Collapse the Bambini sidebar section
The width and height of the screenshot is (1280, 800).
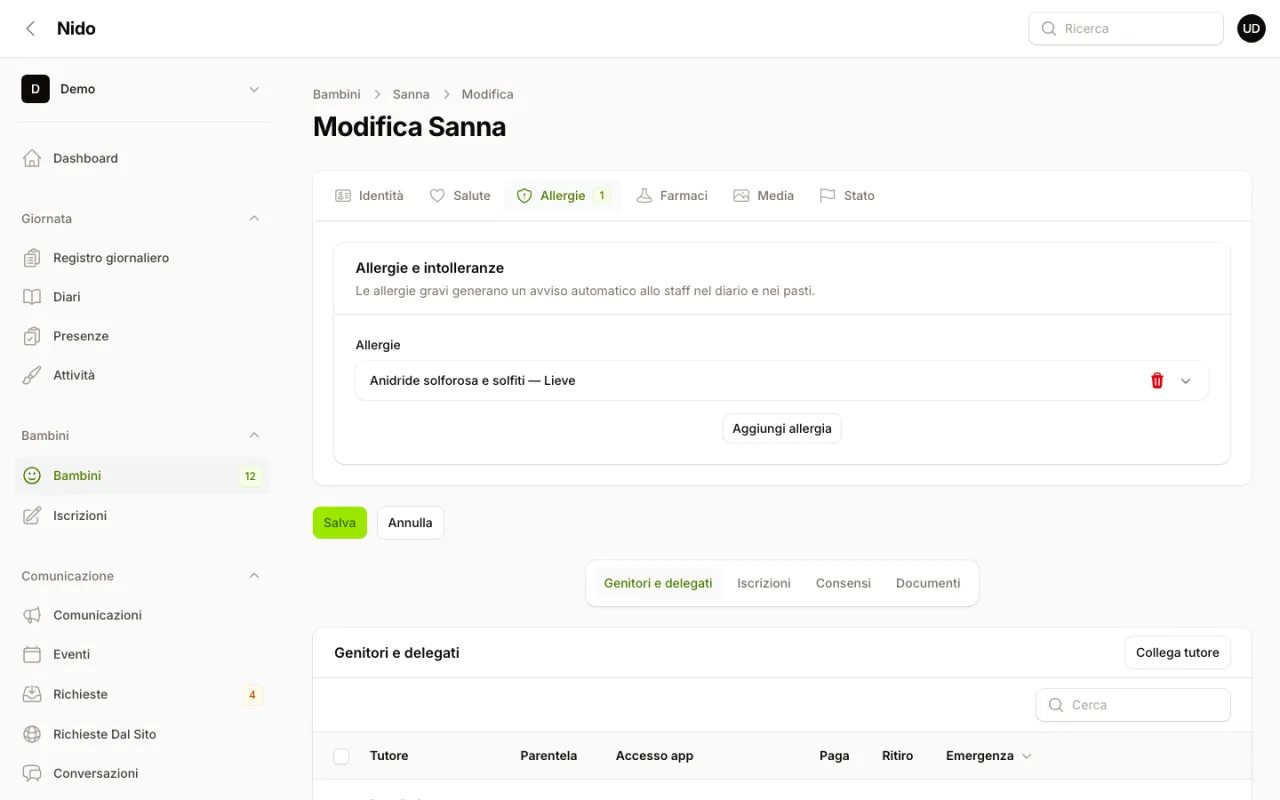254,435
